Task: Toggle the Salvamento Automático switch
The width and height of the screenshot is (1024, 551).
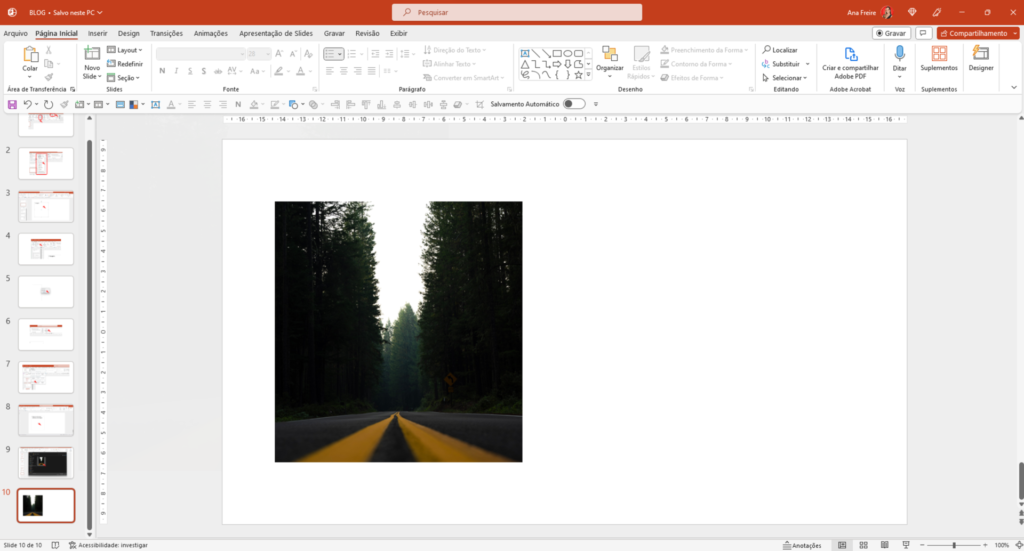Action: click(x=573, y=104)
